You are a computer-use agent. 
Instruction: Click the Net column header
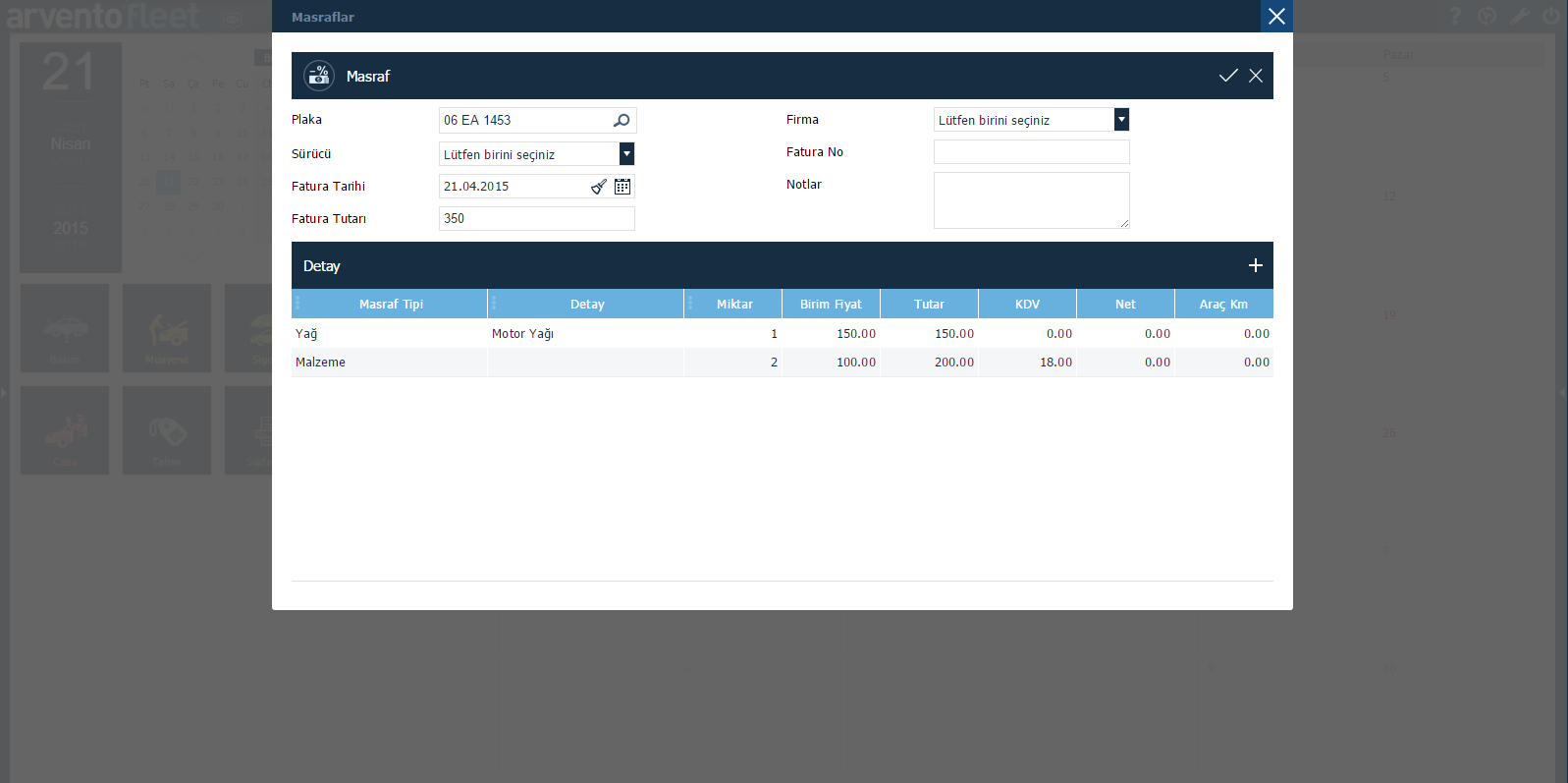point(1125,304)
